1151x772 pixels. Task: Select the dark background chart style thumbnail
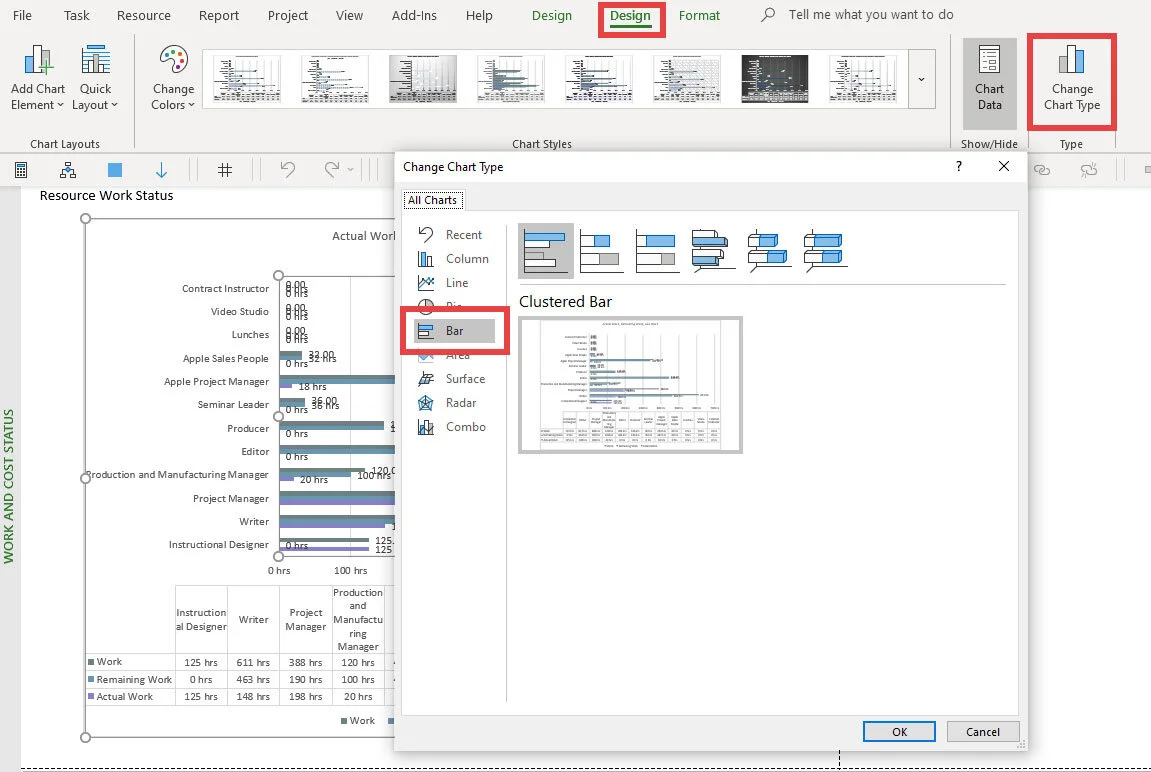(x=774, y=79)
